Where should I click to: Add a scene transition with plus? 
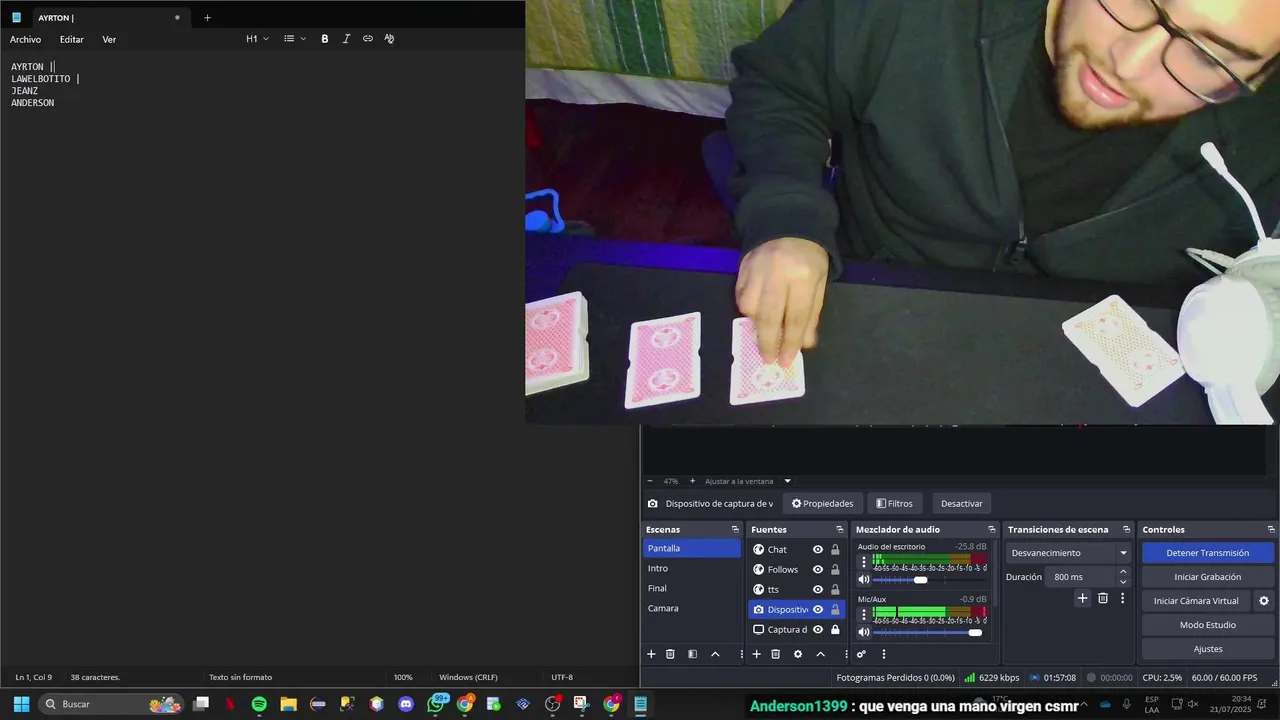click(1082, 598)
